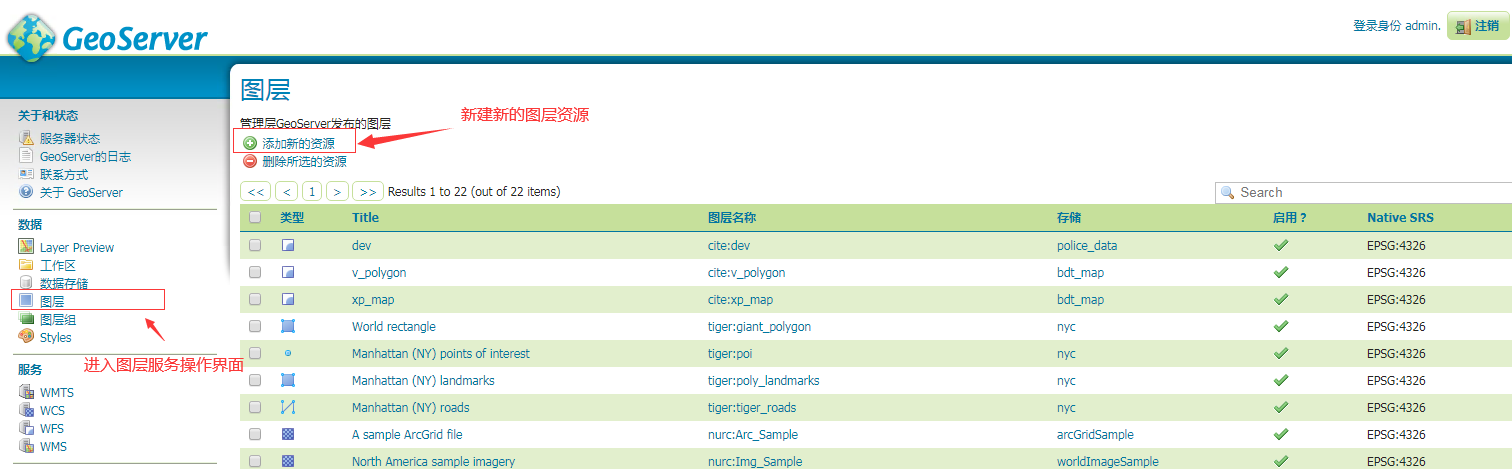1512x469 pixels.
Task: Open WCS service settings
Action: (x=52, y=410)
